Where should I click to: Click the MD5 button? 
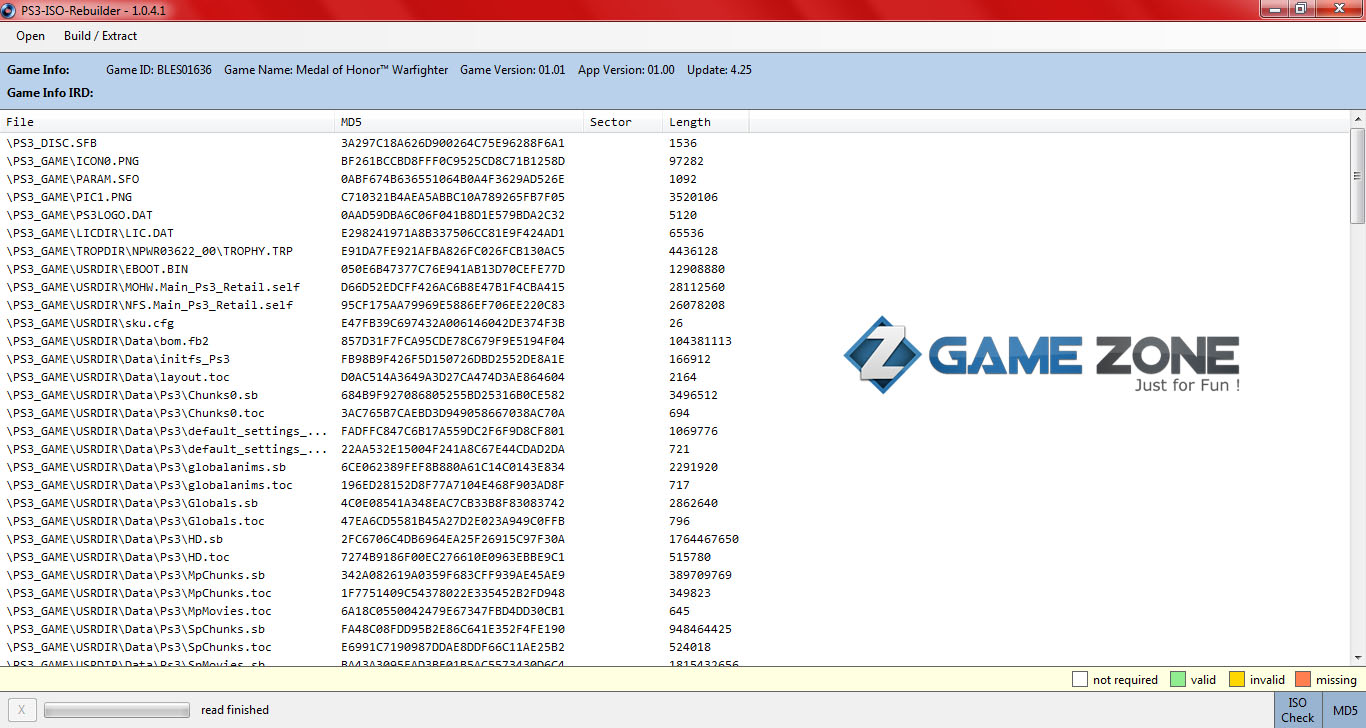point(1345,710)
